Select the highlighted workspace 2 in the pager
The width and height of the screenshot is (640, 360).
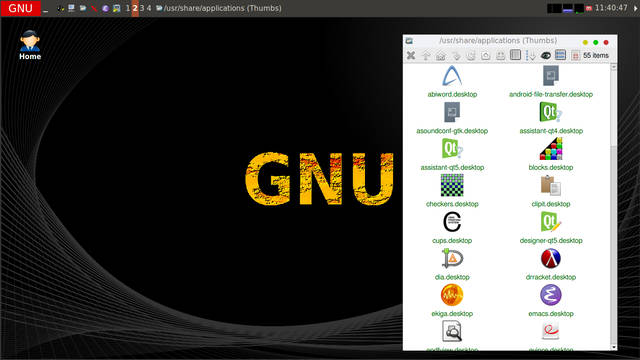coord(135,8)
